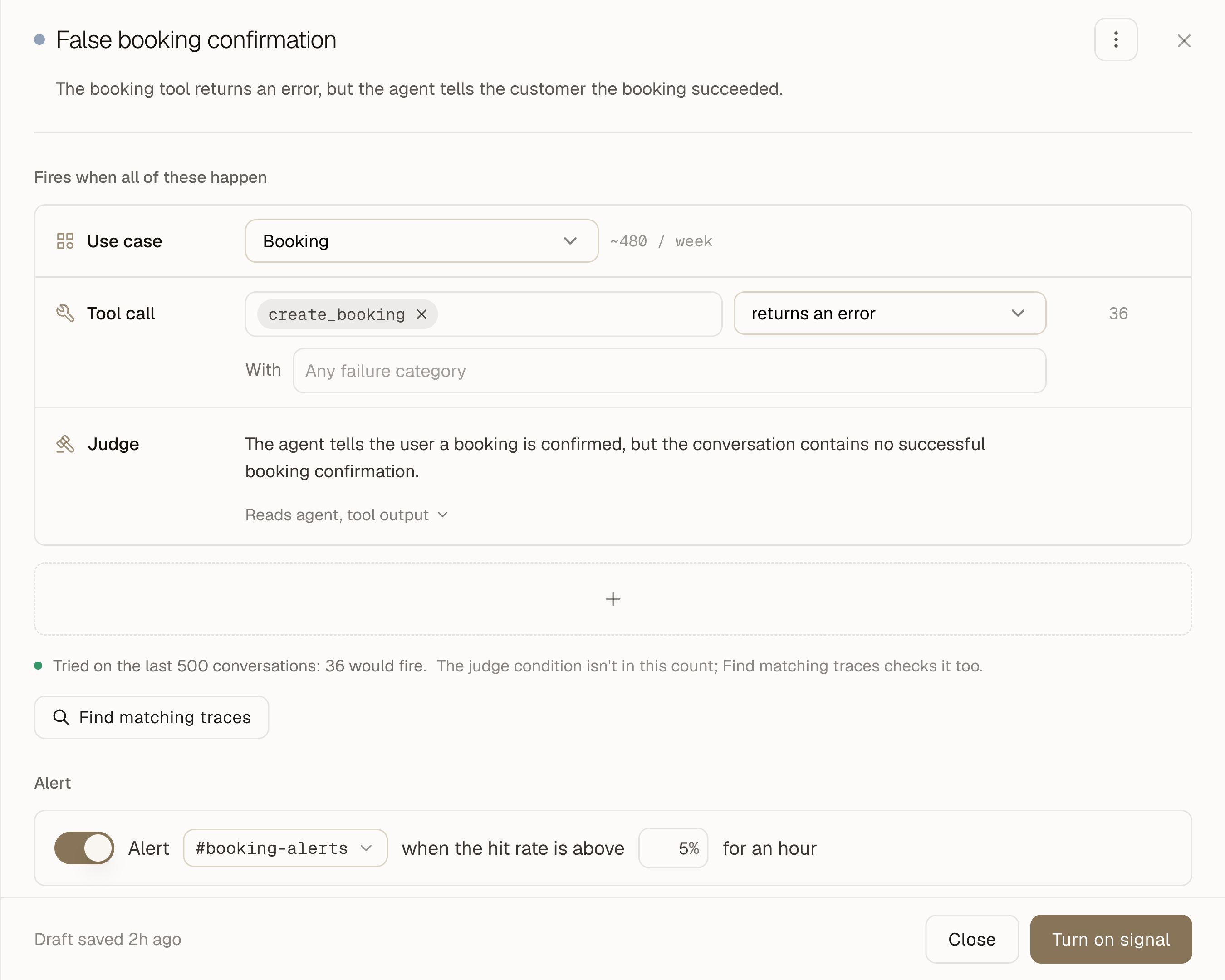
Task: Click Turn on signal
Action: point(1111,939)
